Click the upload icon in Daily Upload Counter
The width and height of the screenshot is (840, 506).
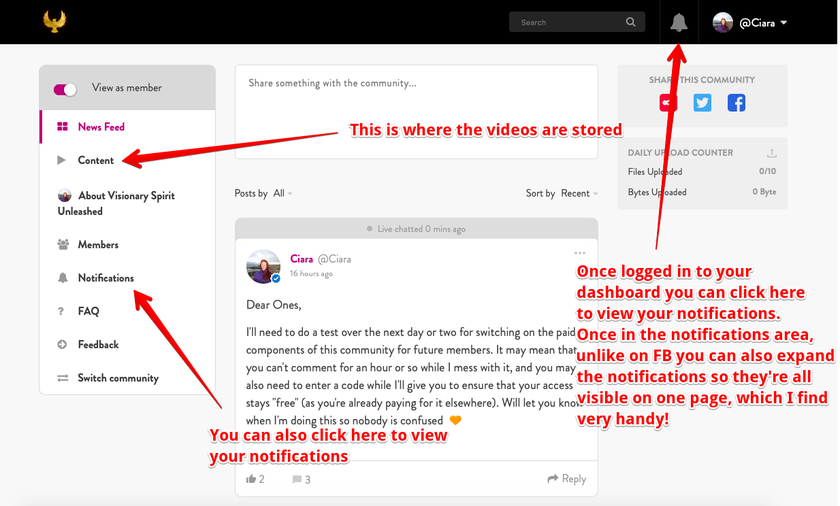pos(771,153)
